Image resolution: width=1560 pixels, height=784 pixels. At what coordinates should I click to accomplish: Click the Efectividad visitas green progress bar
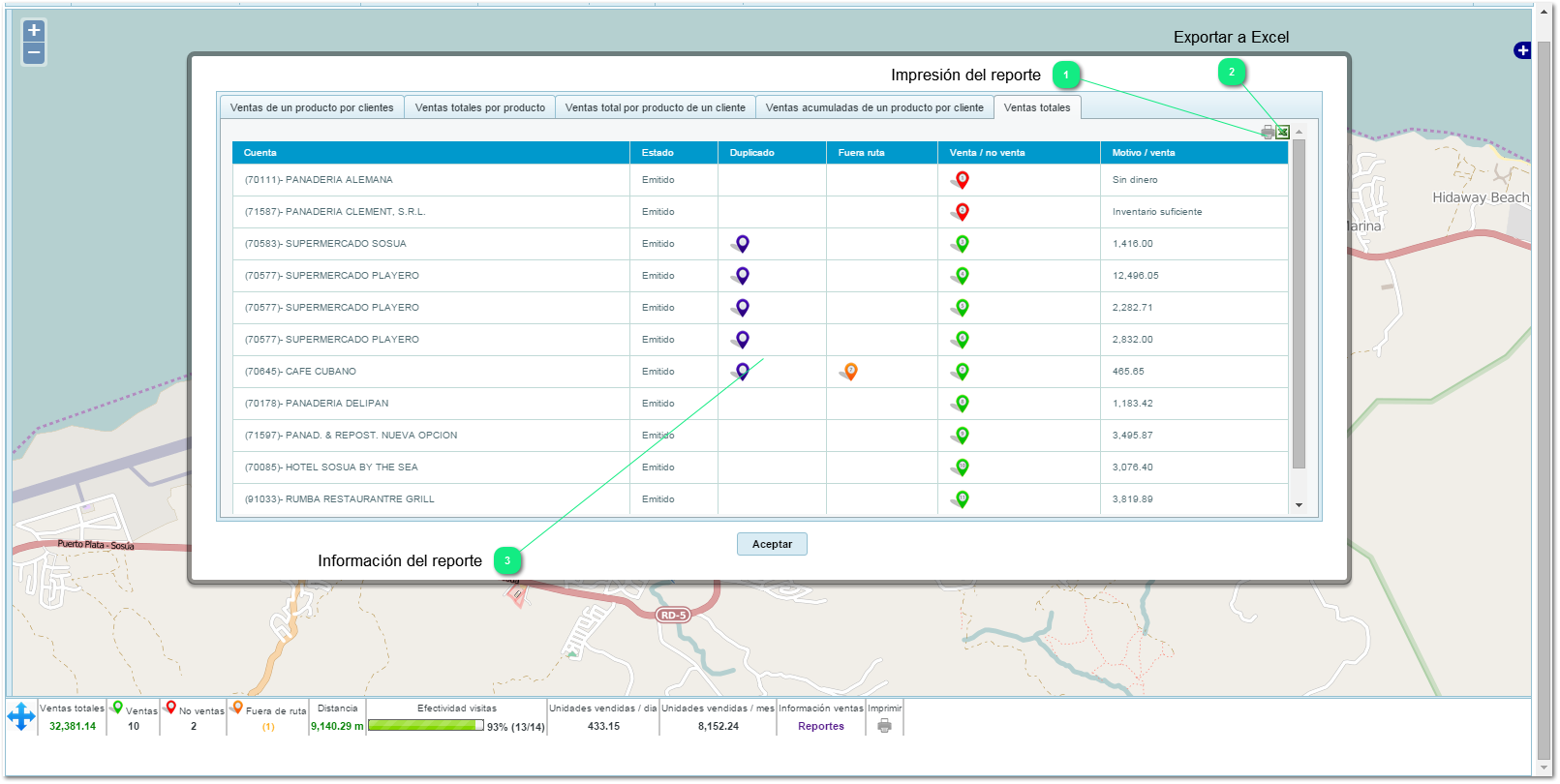(426, 725)
